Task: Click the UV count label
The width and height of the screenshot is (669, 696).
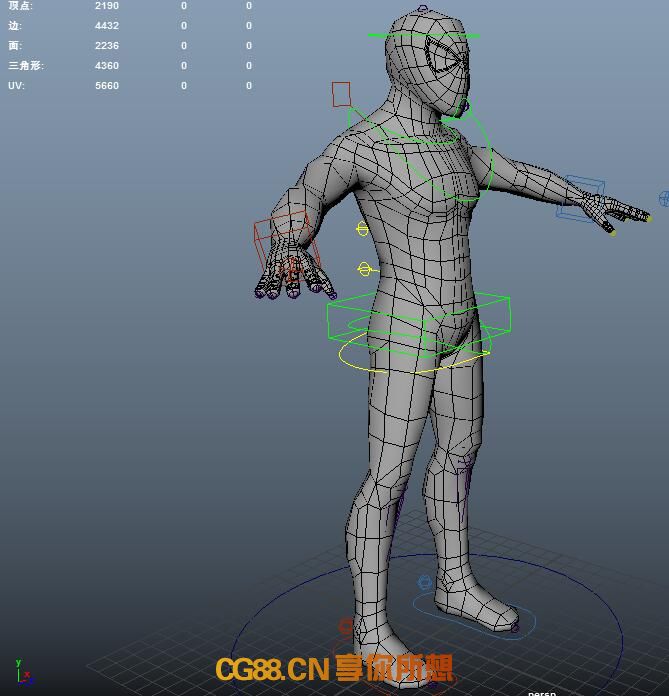Action: click(16, 85)
